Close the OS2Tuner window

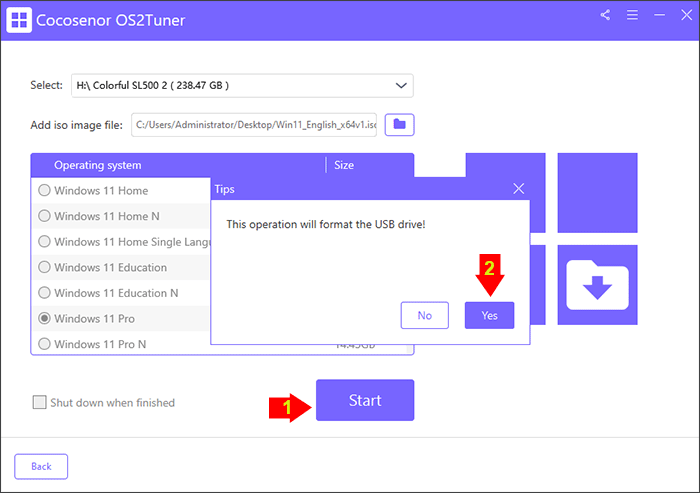pos(687,15)
